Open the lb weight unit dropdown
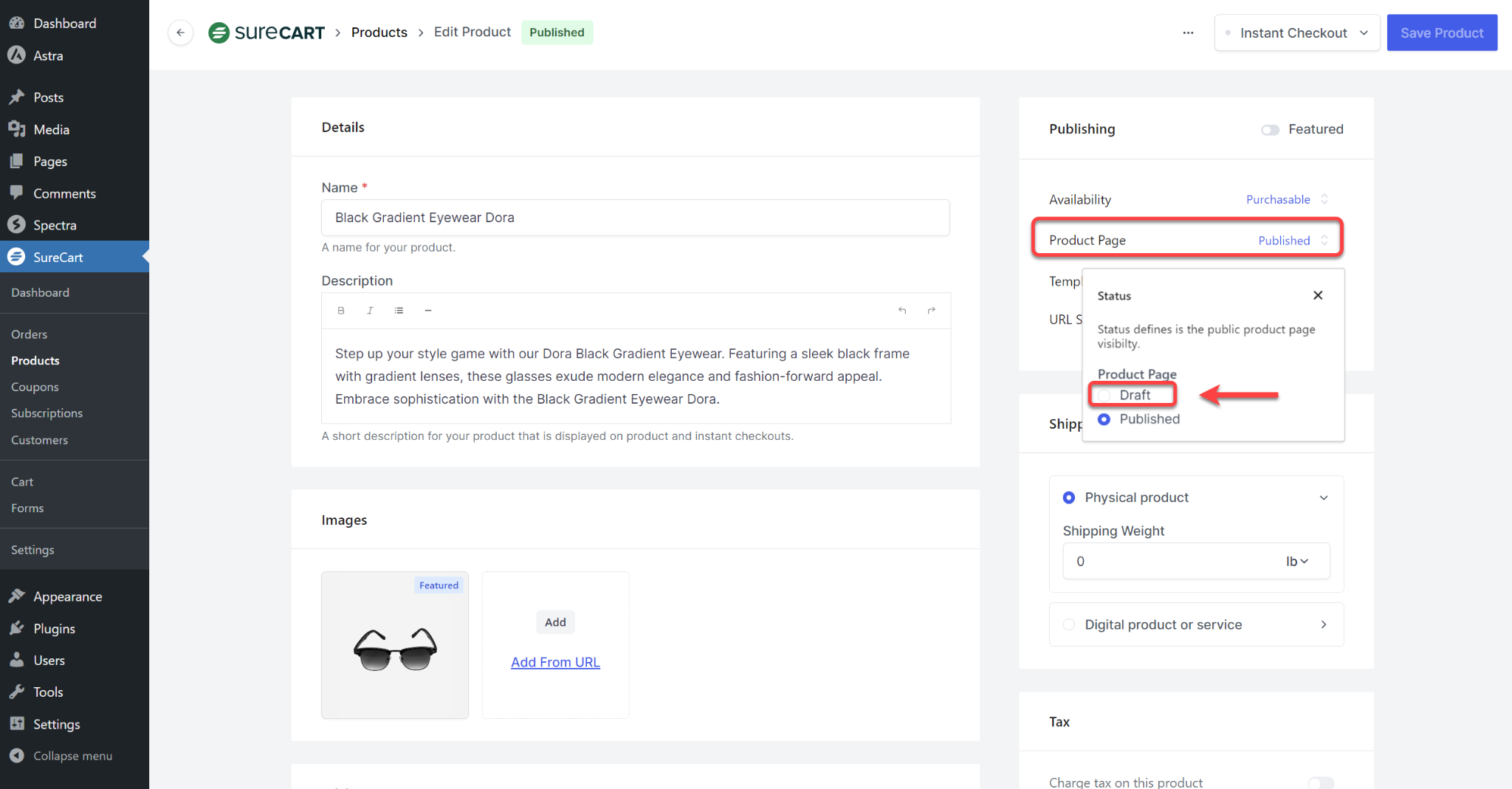1512x789 pixels. 1296,561
